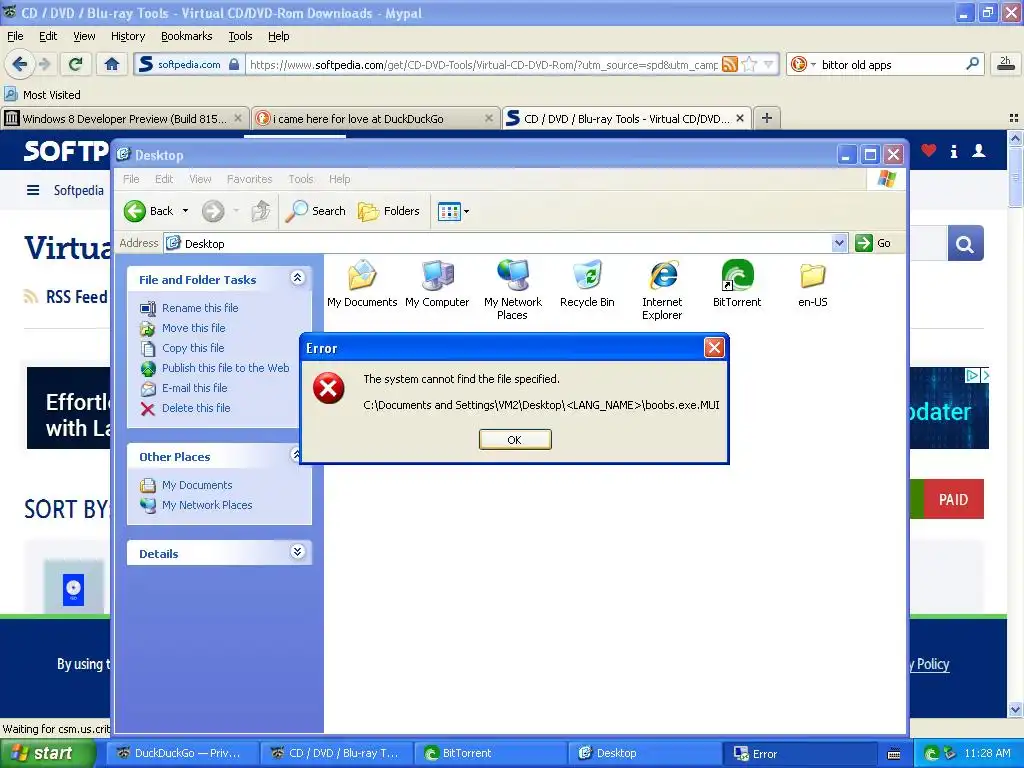Screen dimensions: 1024x768
Task: Click Softpedia's user account icon
Action: (979, 151)
